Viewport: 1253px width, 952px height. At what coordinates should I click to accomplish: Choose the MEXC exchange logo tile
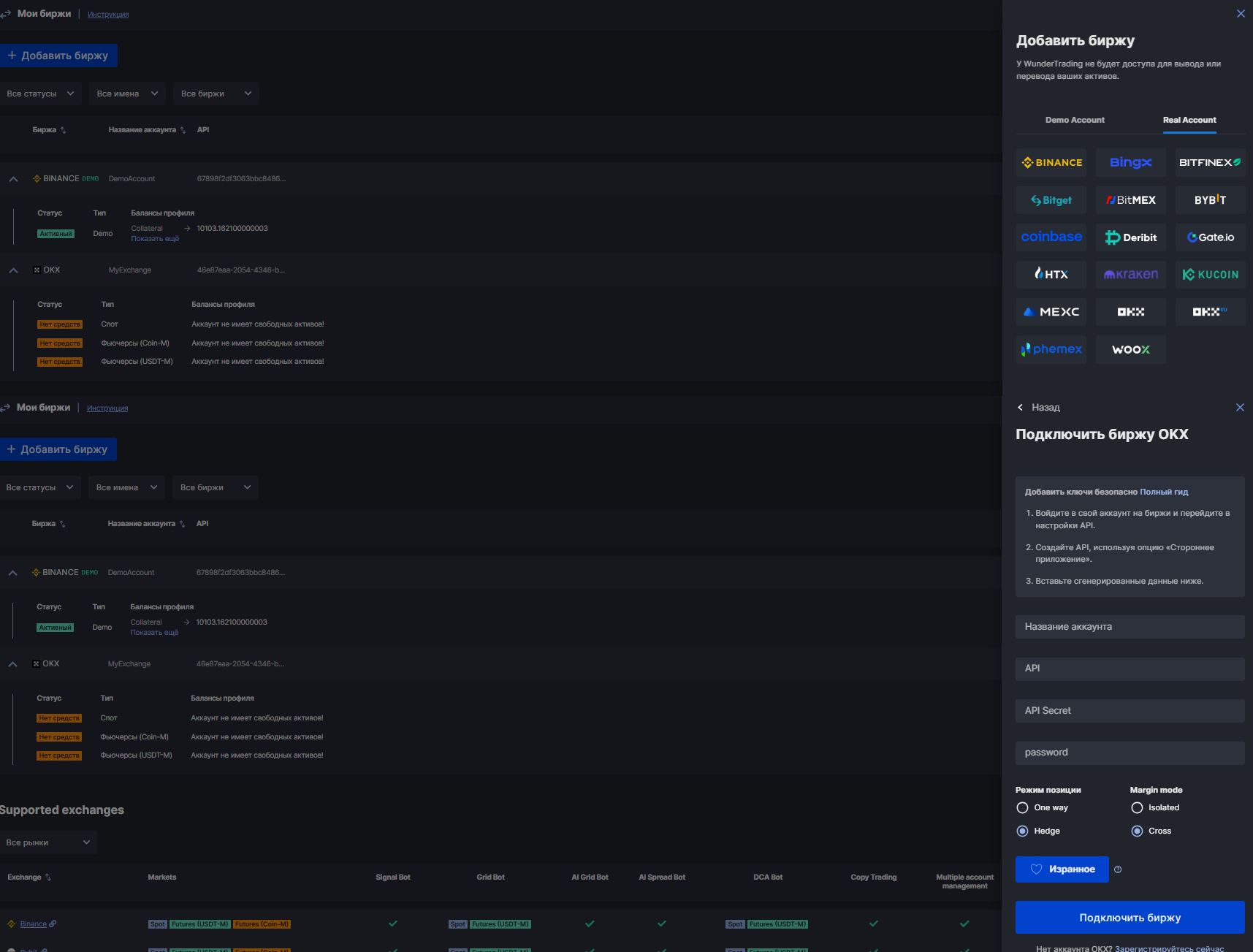(x=1051, y=311)
